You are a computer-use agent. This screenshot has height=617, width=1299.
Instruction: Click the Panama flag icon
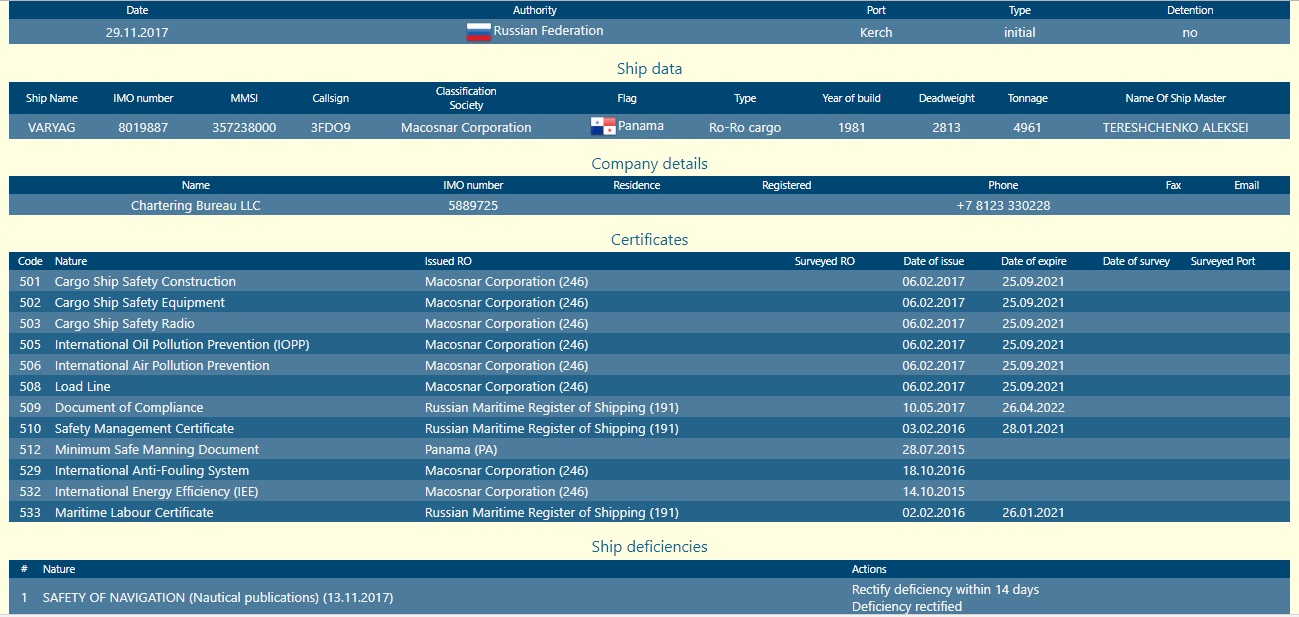603,127
